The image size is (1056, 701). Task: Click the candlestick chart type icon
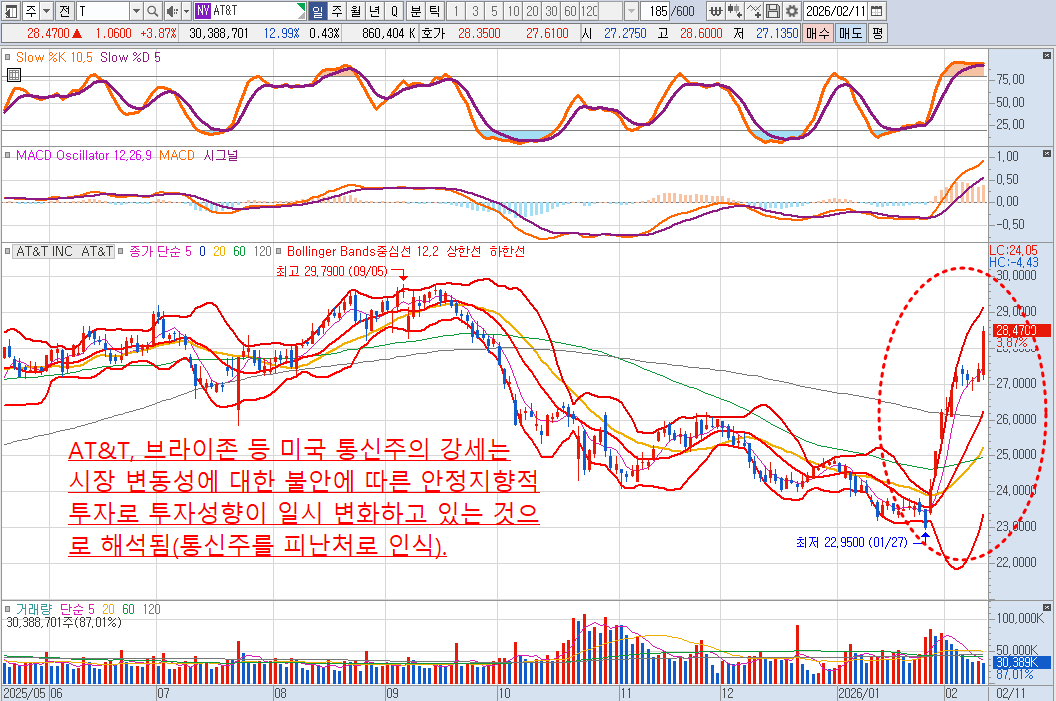(735, 11)
